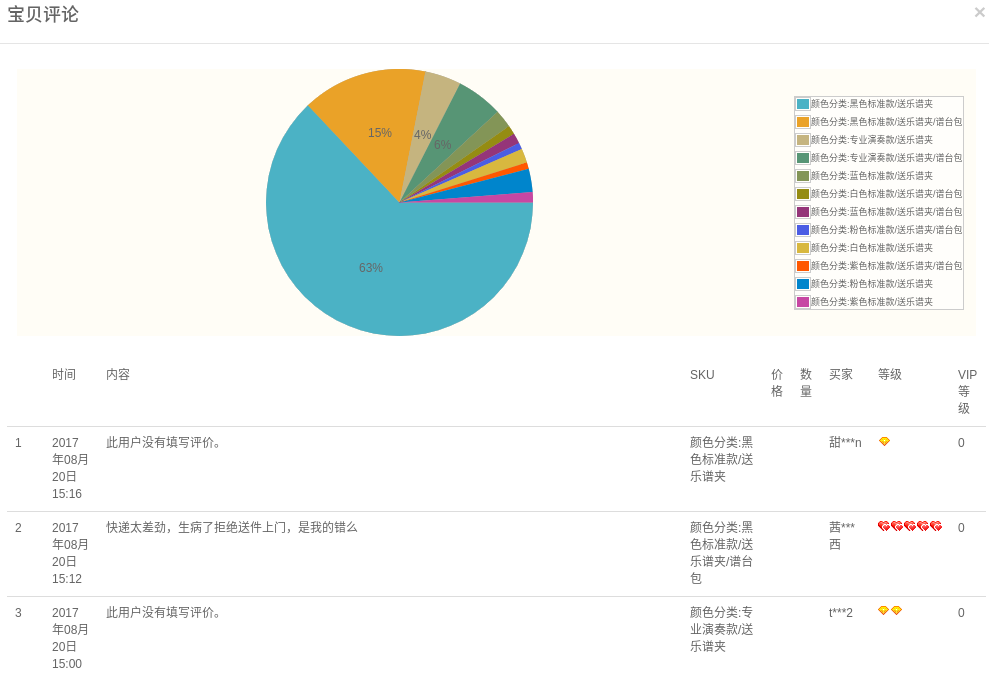Click the 等级 column header

[890, 375]
